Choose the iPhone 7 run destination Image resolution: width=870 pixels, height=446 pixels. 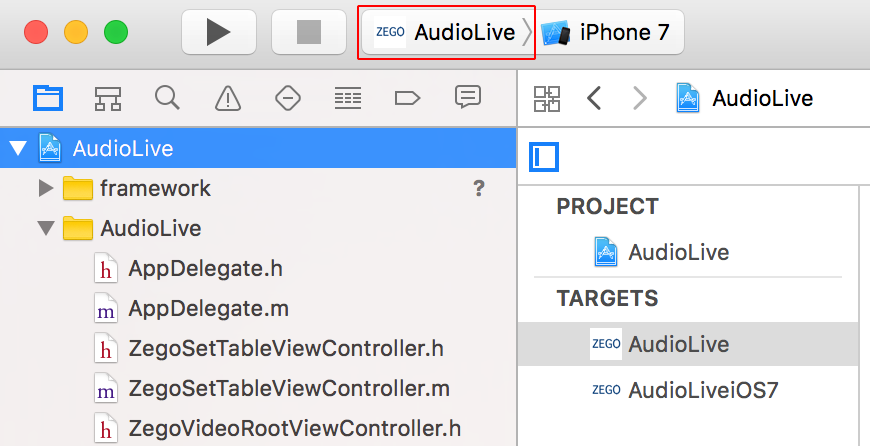point(609,32)
